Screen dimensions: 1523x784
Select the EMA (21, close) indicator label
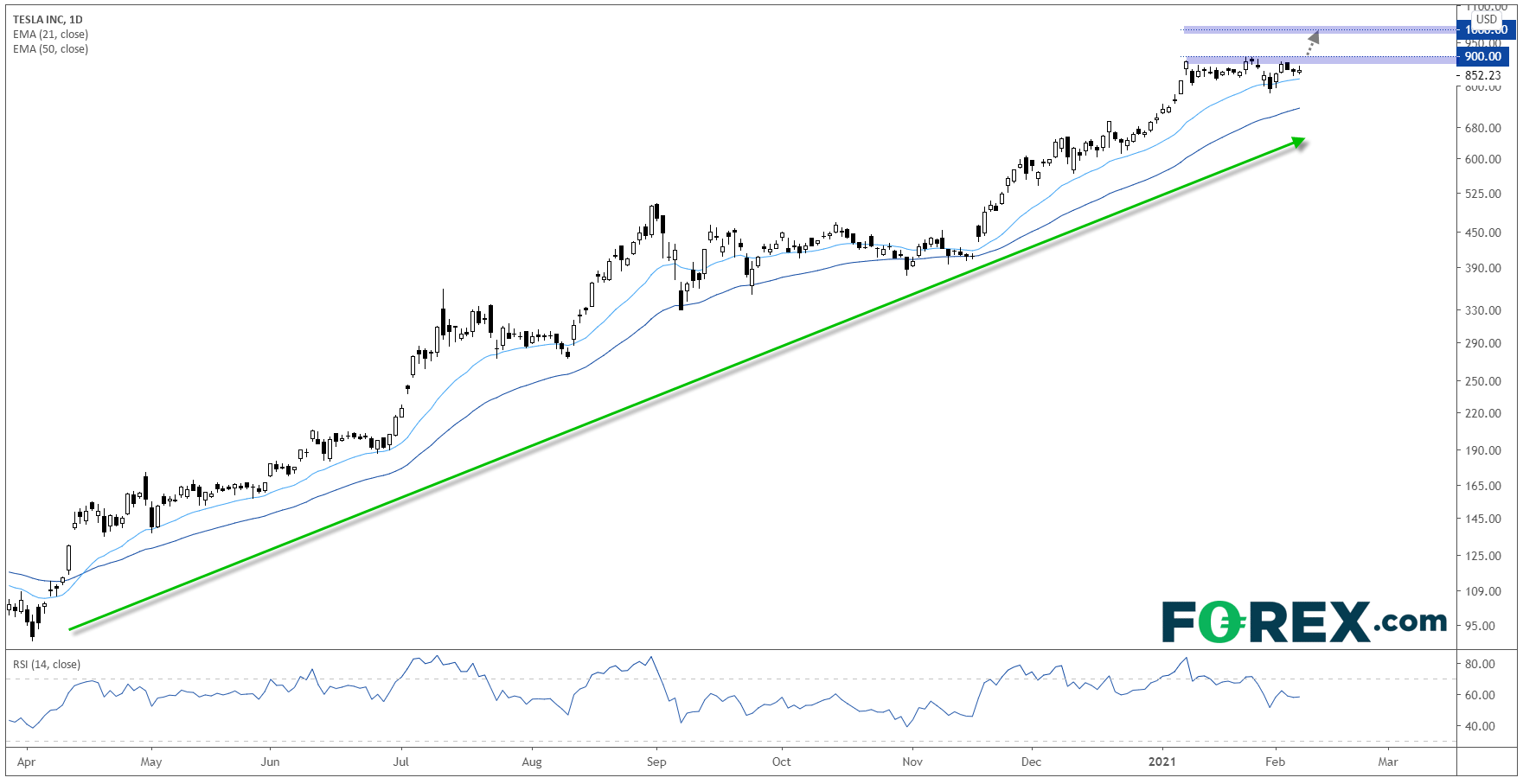point(50,35)
